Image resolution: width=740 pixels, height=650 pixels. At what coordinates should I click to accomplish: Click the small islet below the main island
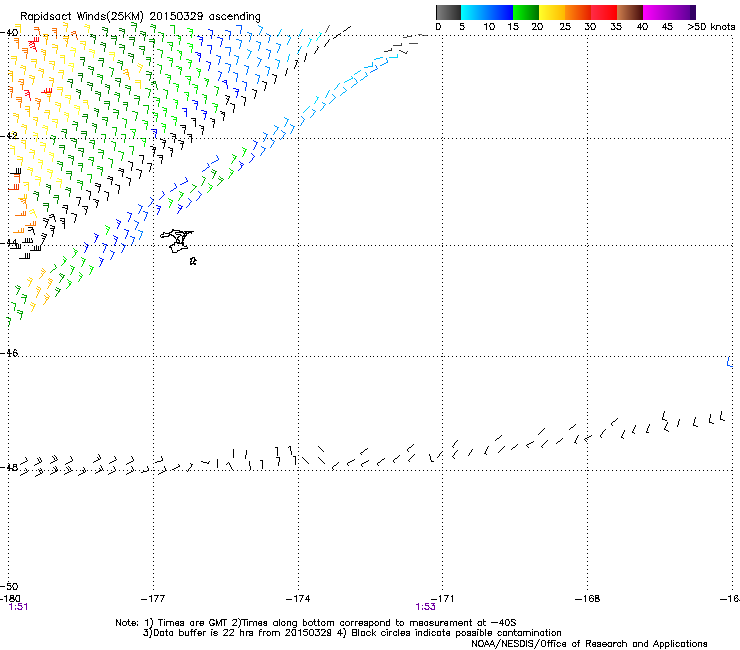[193, 261]
